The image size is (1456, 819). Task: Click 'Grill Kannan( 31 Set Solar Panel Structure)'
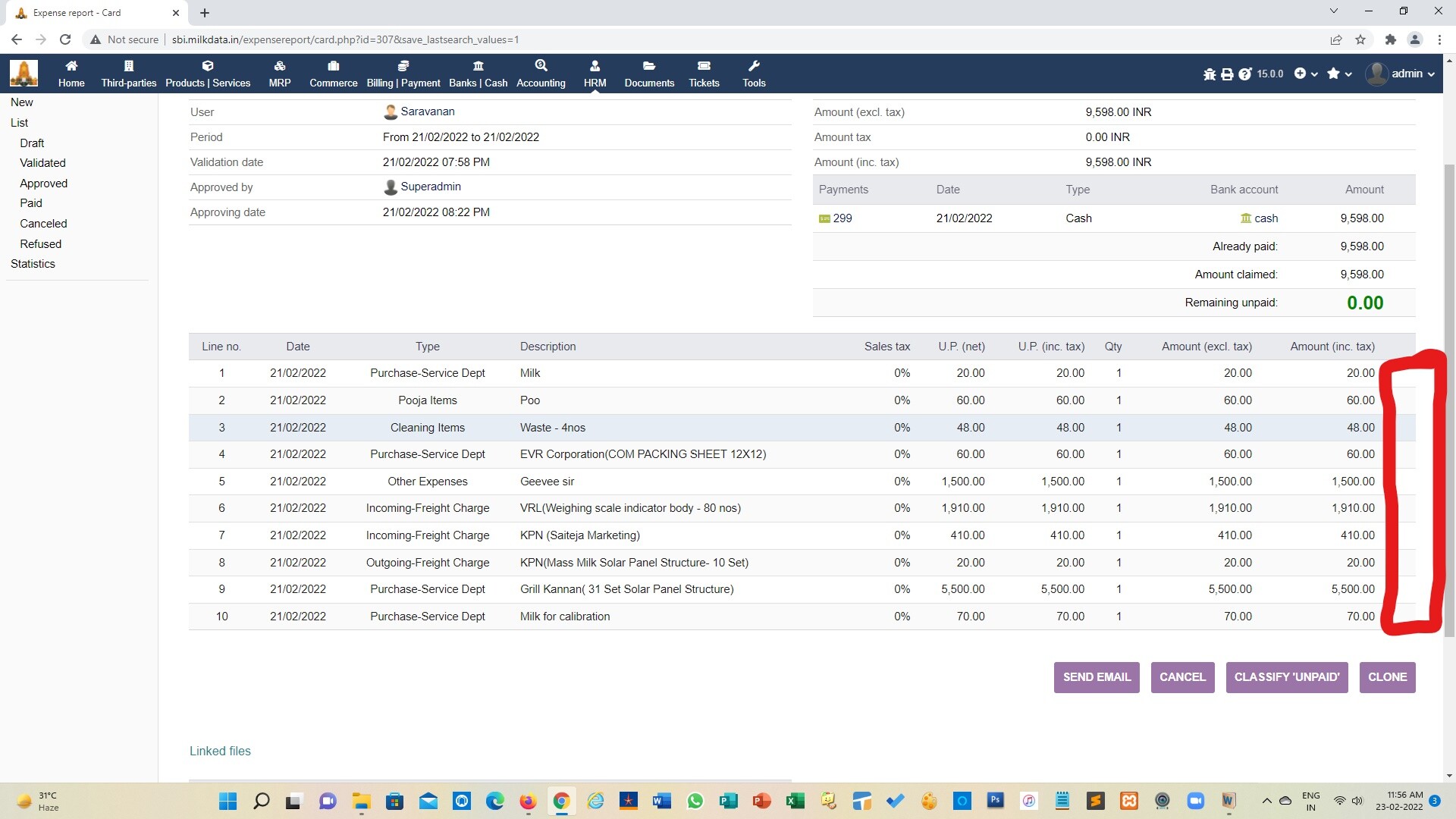[626, 589]
